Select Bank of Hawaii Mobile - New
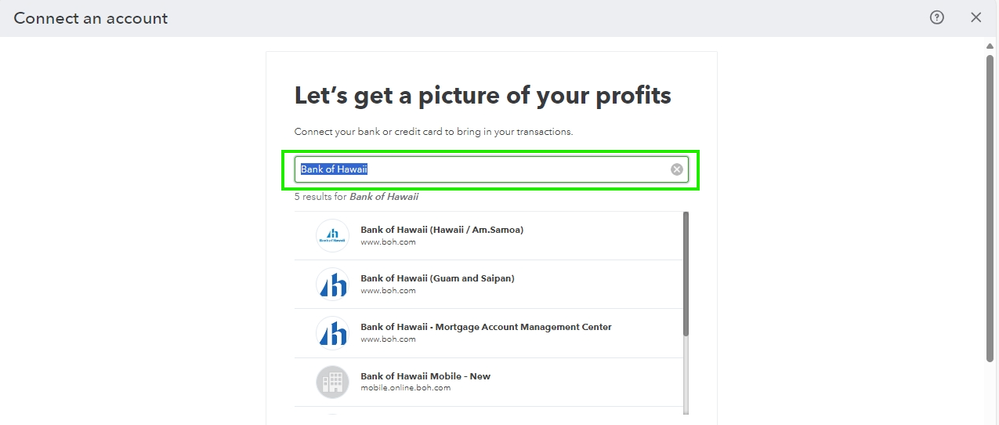 click(x=425, y=376)
